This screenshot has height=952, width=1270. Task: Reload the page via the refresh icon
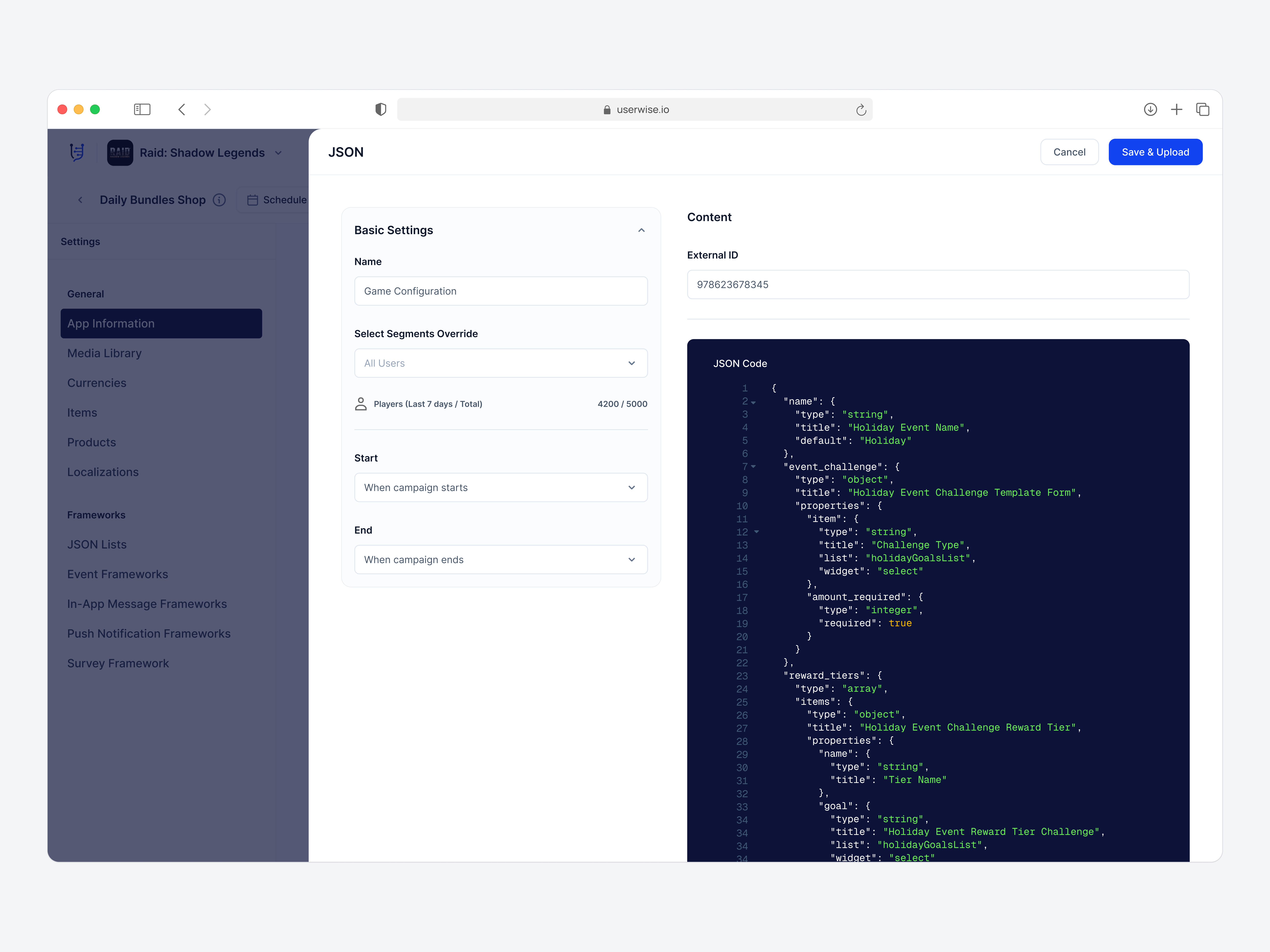pyautogui.click(x=861, y=109)
